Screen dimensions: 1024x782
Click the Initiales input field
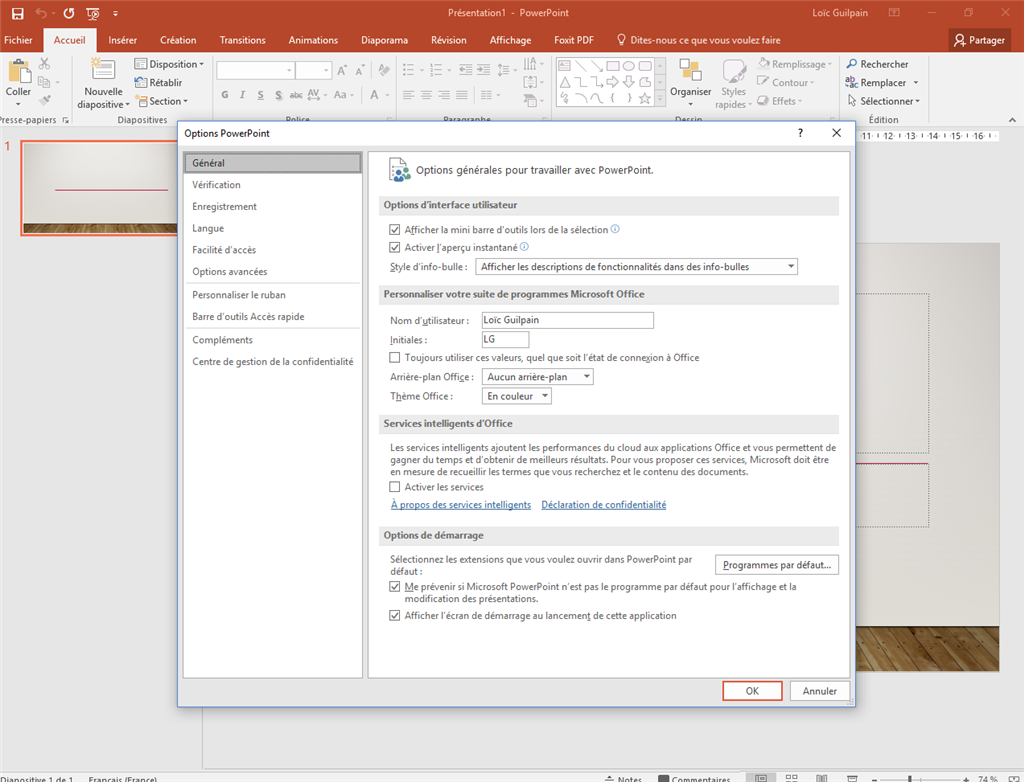click(505, 339)
